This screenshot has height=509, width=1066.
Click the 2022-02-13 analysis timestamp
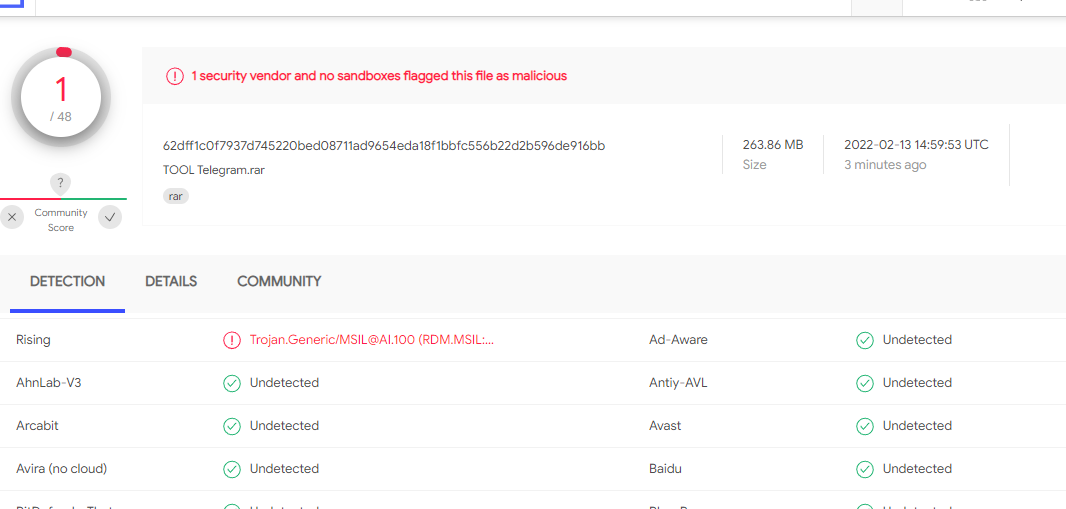pos(916,145)
